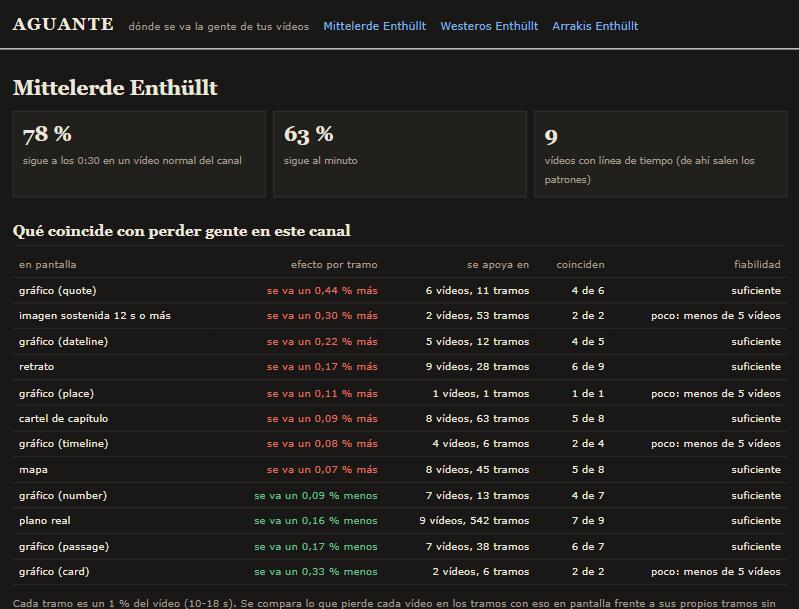Select the 'gráfico (timeline)' row label
This screenshot has height=609, width=799.
pyautogui.click(x=64, y=443)
